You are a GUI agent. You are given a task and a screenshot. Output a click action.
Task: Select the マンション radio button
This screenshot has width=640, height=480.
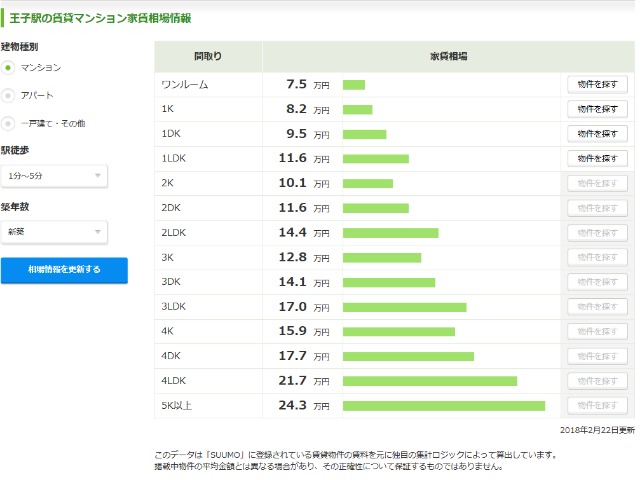[x=8, y=68]
